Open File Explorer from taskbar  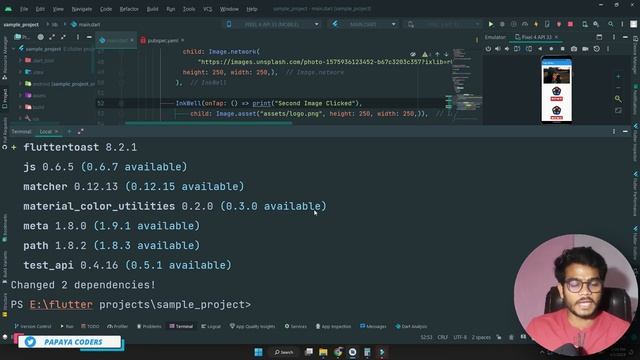click(x=323, y=352)
